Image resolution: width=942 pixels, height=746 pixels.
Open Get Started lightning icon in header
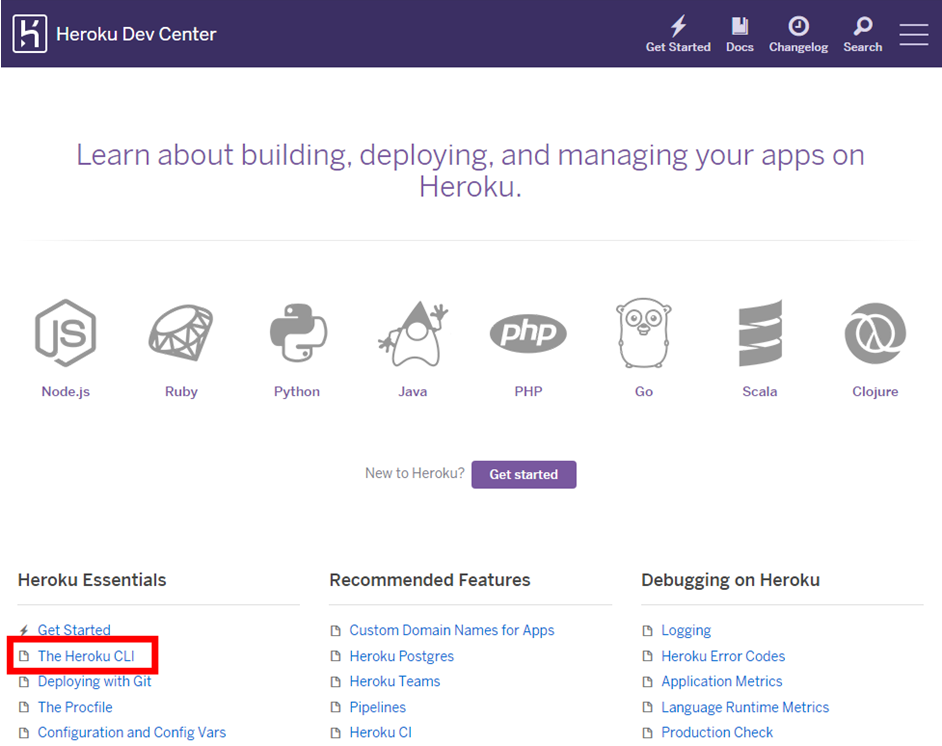click(x=678, y=26)
